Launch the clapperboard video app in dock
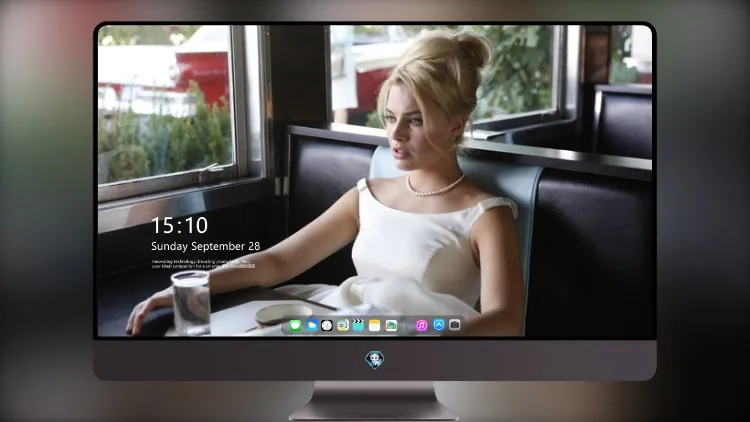Viewport: 750px width, 422px height. tap(358, 326)
